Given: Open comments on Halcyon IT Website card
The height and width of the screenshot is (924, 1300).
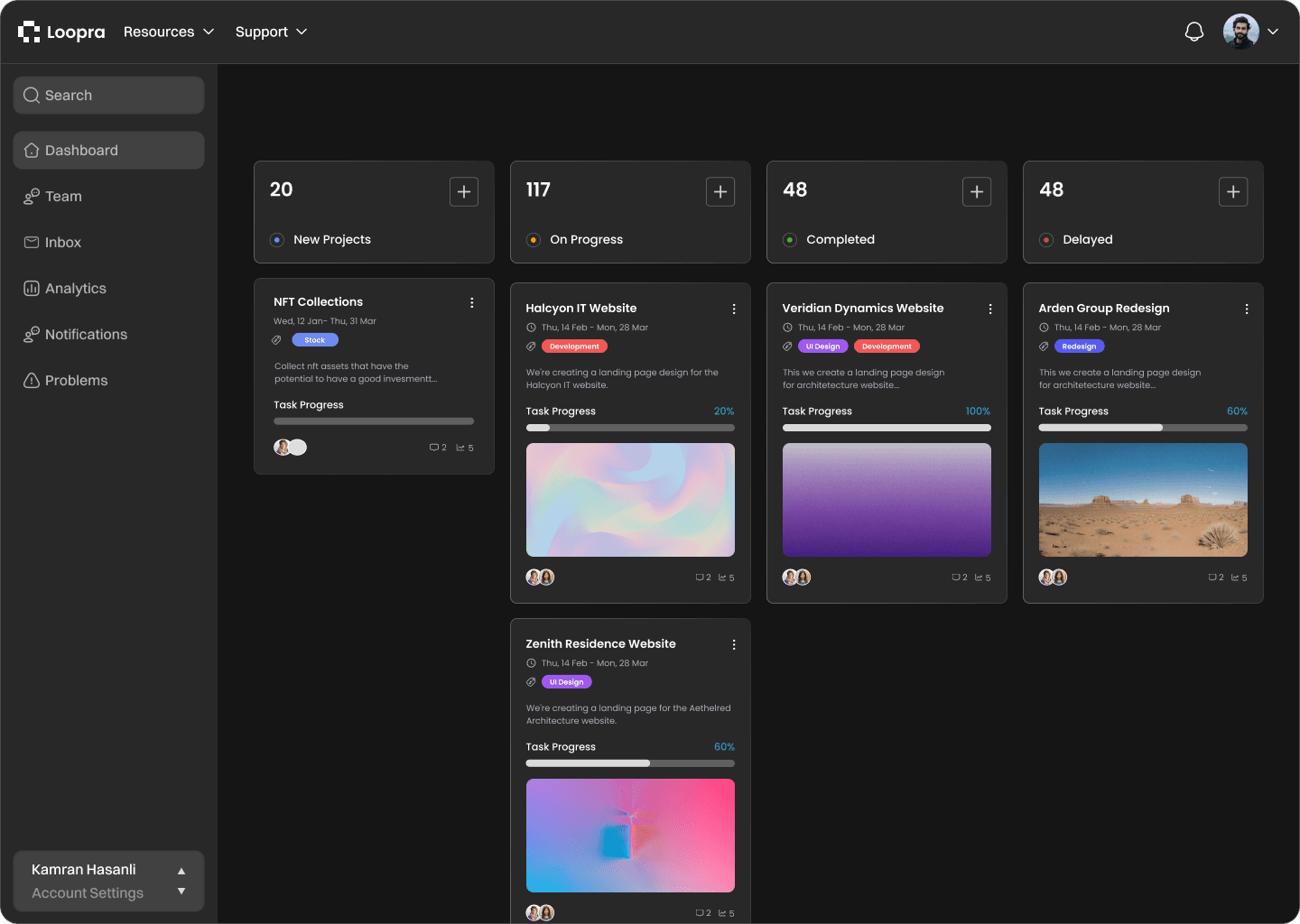Looking at the screenshot, I should pos(703,577).
